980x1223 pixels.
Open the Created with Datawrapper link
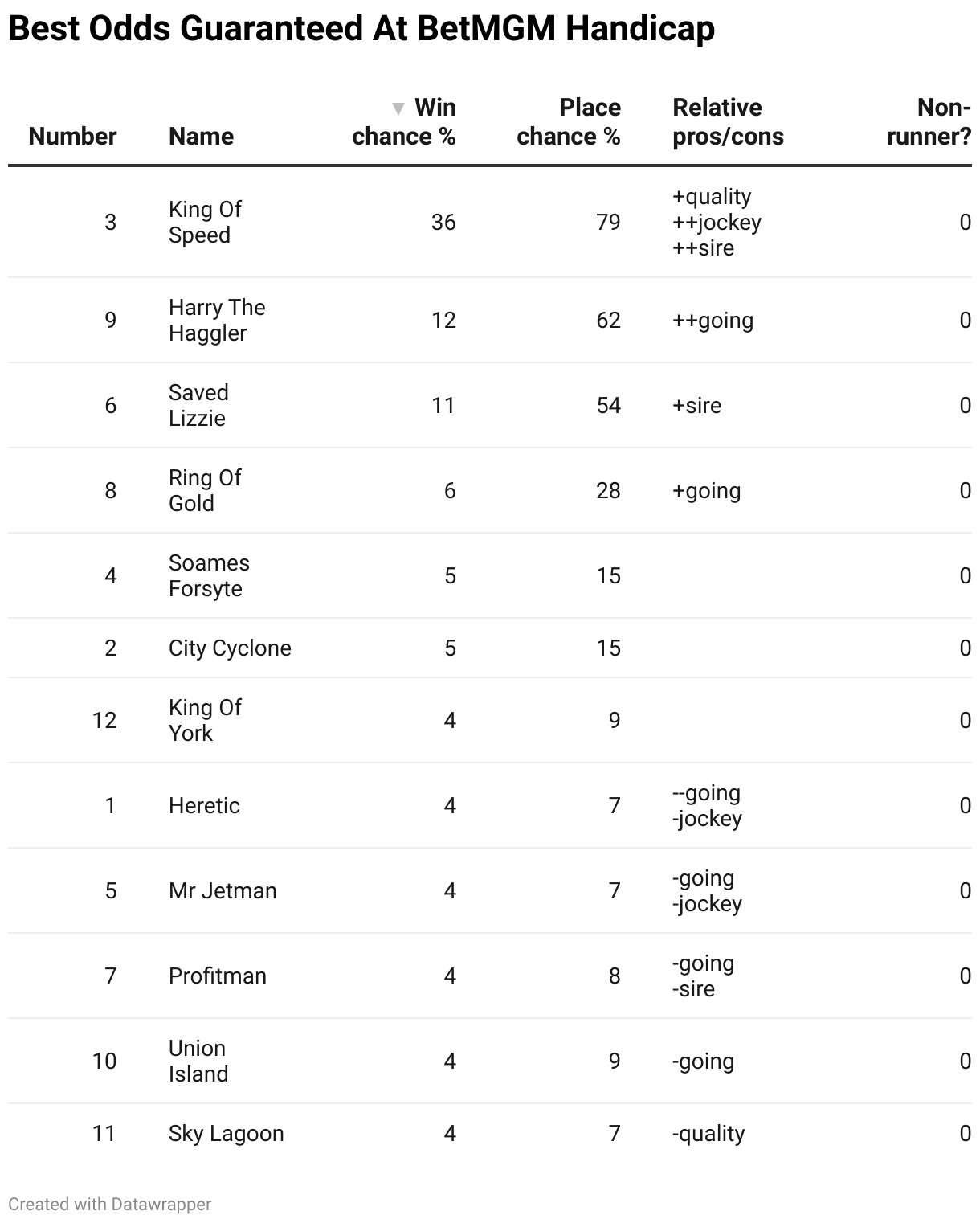(x=110, y=1204)
